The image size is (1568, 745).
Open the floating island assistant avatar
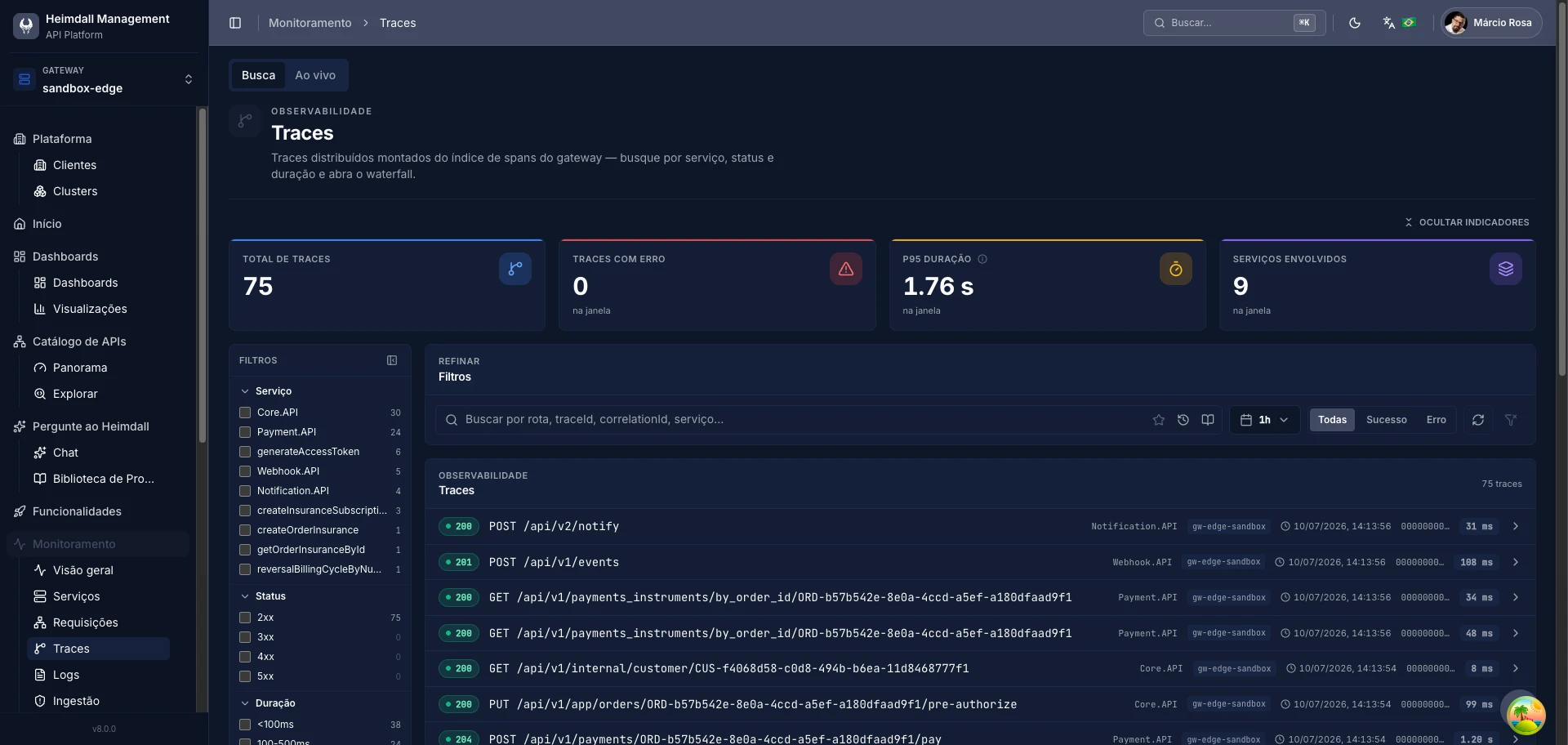1526,714
